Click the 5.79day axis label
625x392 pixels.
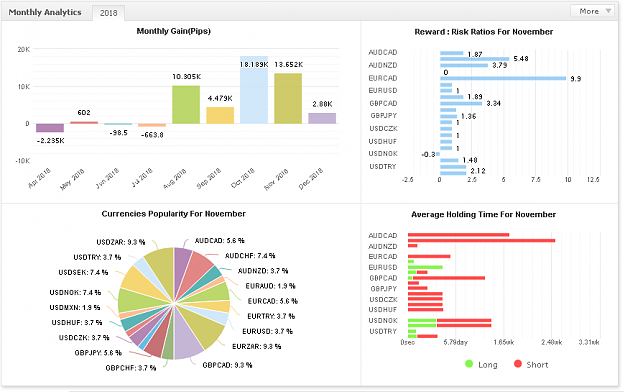click(x=456, y=342)
